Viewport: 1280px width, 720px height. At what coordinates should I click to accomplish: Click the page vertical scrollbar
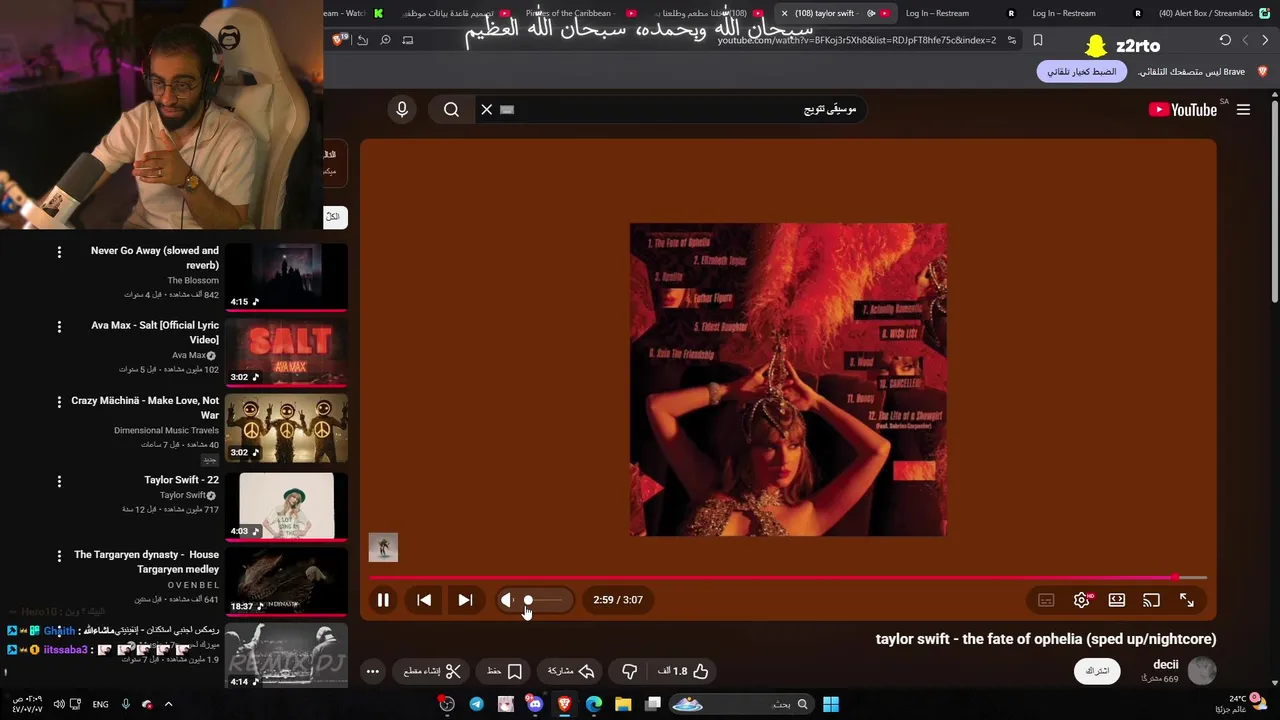click(1274, 200)
